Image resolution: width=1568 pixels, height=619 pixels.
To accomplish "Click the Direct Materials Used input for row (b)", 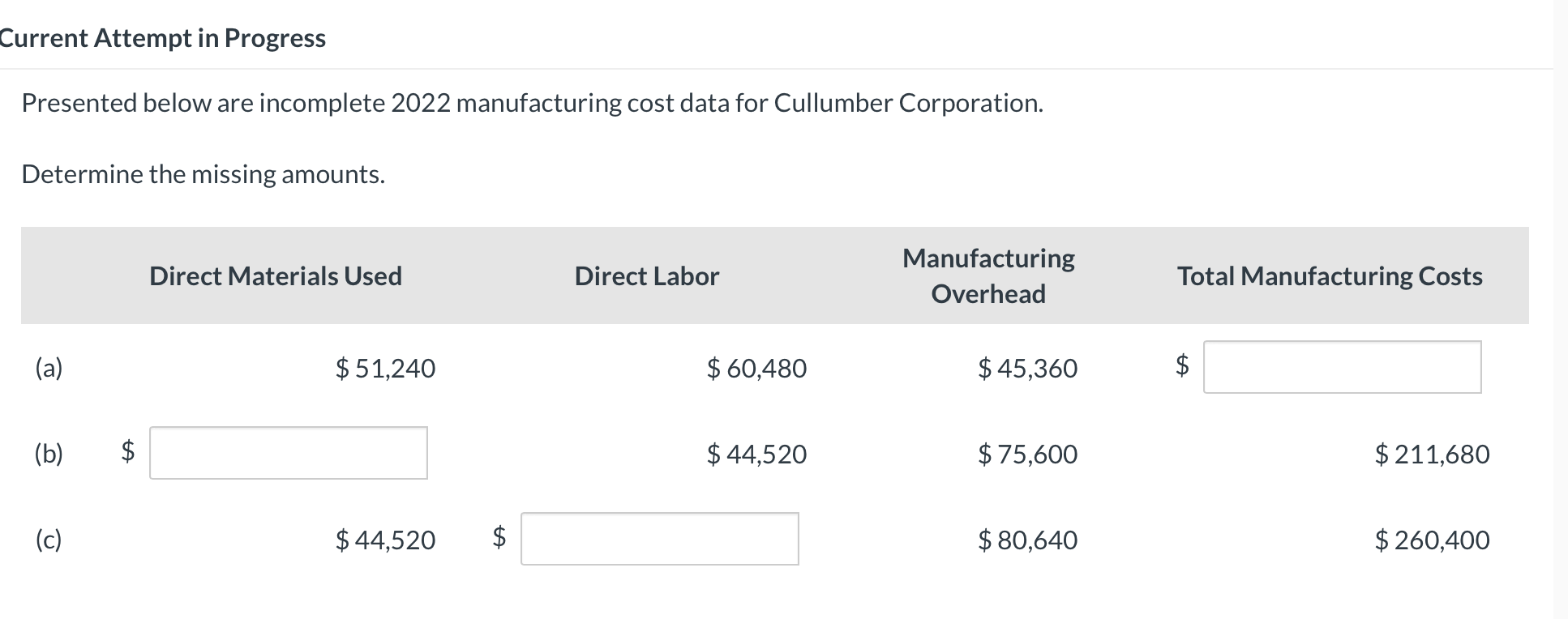I will pos(288,454).
